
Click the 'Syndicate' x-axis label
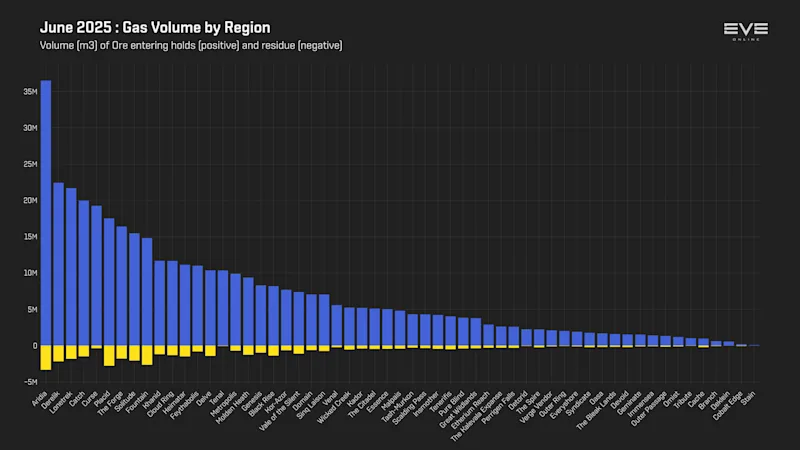578,403
